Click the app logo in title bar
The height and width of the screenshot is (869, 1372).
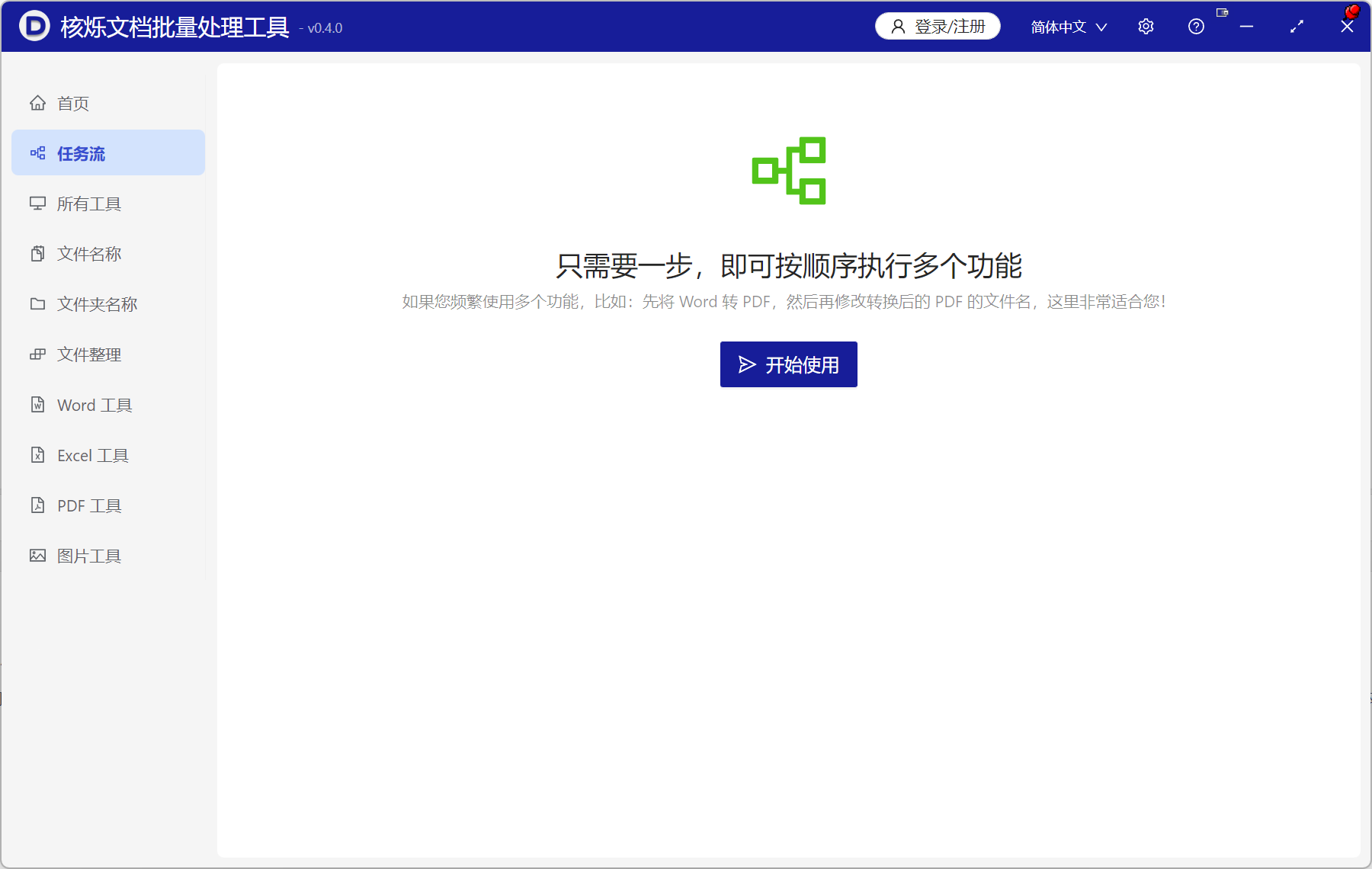coord(34,26)
